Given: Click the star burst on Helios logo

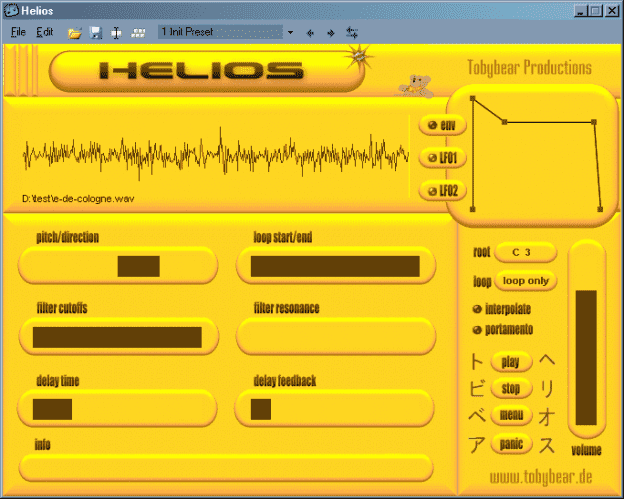Looking at the screenshot, I should [x=359, y=57].
